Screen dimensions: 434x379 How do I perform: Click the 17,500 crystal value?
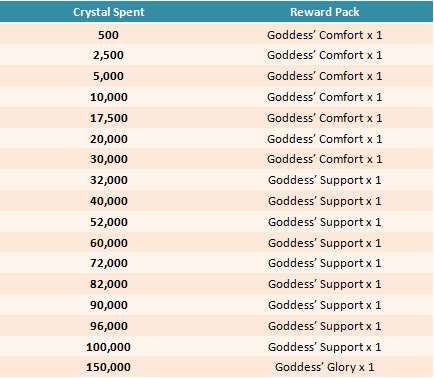(109, 118)
